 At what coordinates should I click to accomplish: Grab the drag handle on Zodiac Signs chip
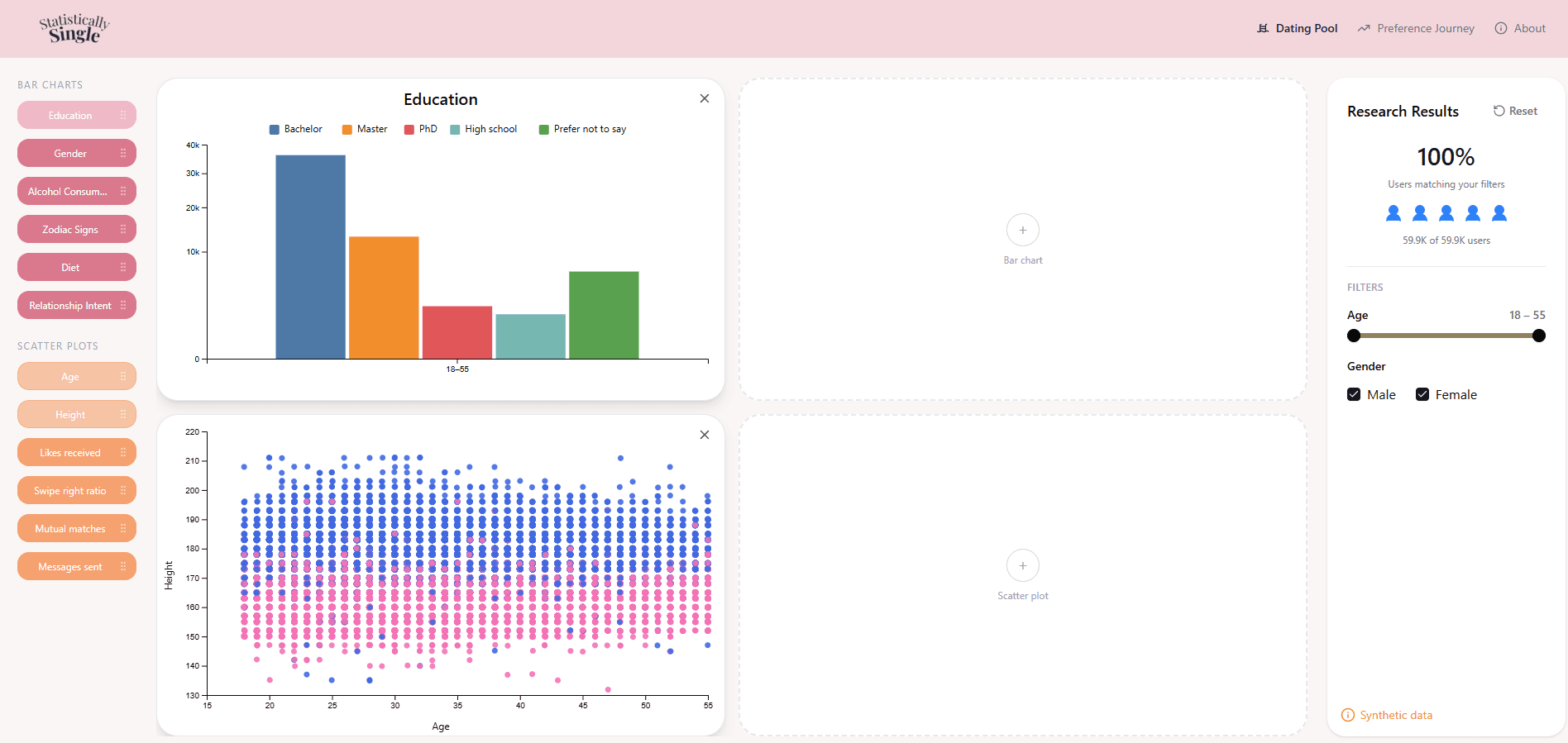tap(123, 229)
